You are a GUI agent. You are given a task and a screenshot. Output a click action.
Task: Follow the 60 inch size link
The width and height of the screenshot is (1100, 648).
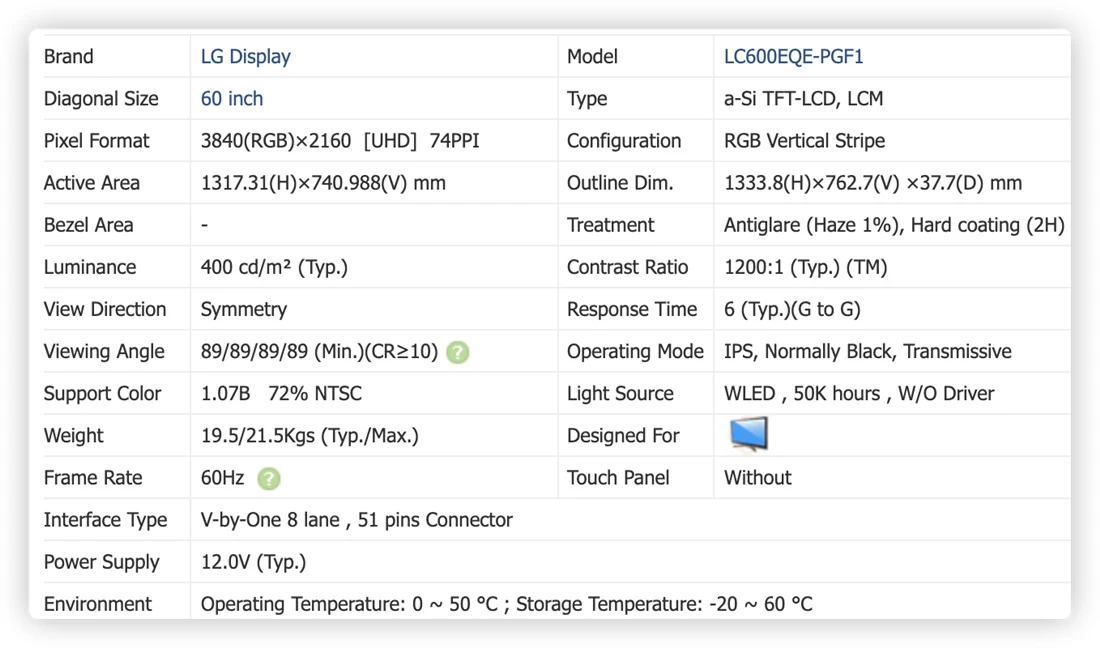(232, 98)
